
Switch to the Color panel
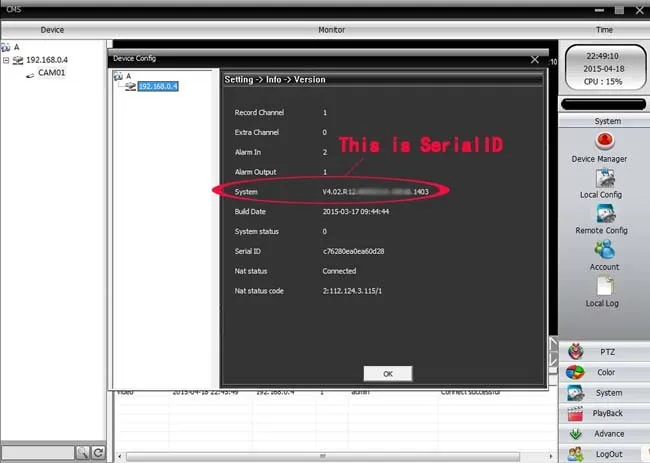(x=604, y=372)
